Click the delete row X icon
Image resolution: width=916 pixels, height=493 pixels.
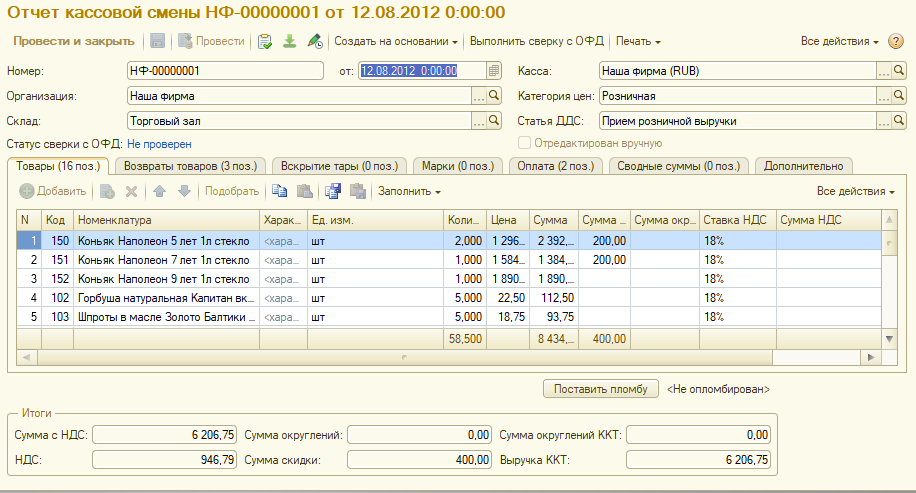131,191
